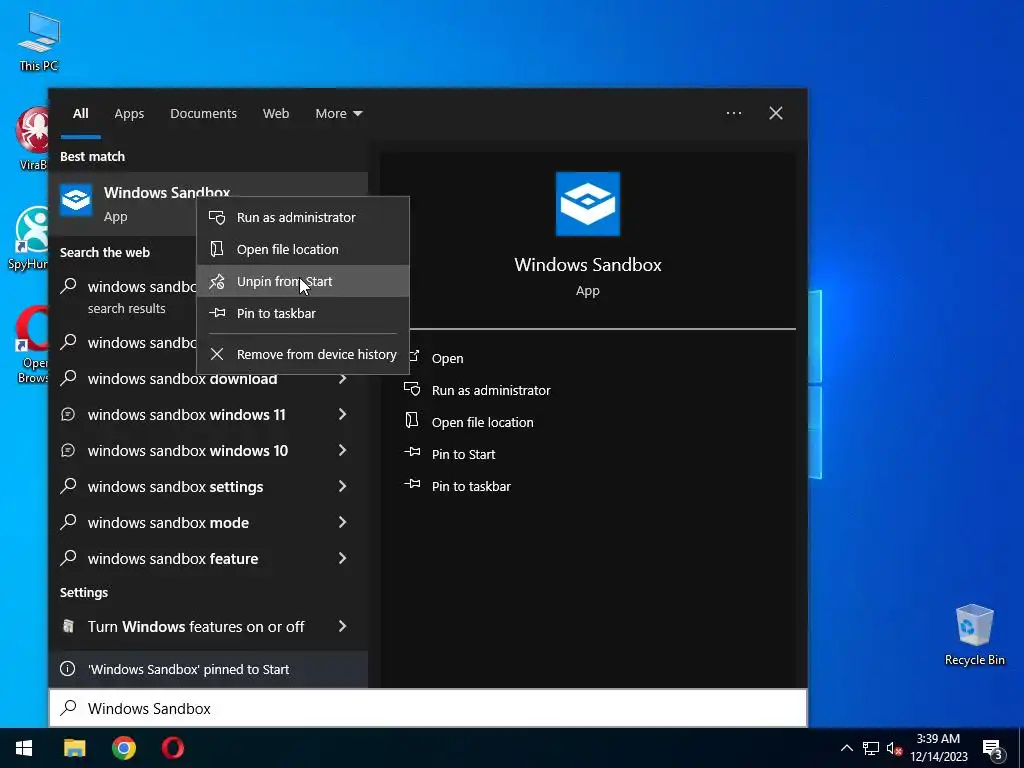Click the large Windows Sandbox app tile

click(x=588, y=204)
